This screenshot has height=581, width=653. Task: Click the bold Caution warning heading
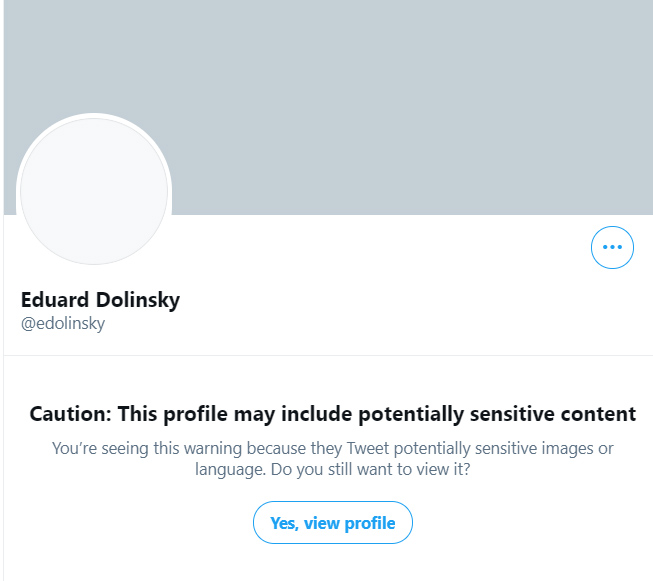332,414
